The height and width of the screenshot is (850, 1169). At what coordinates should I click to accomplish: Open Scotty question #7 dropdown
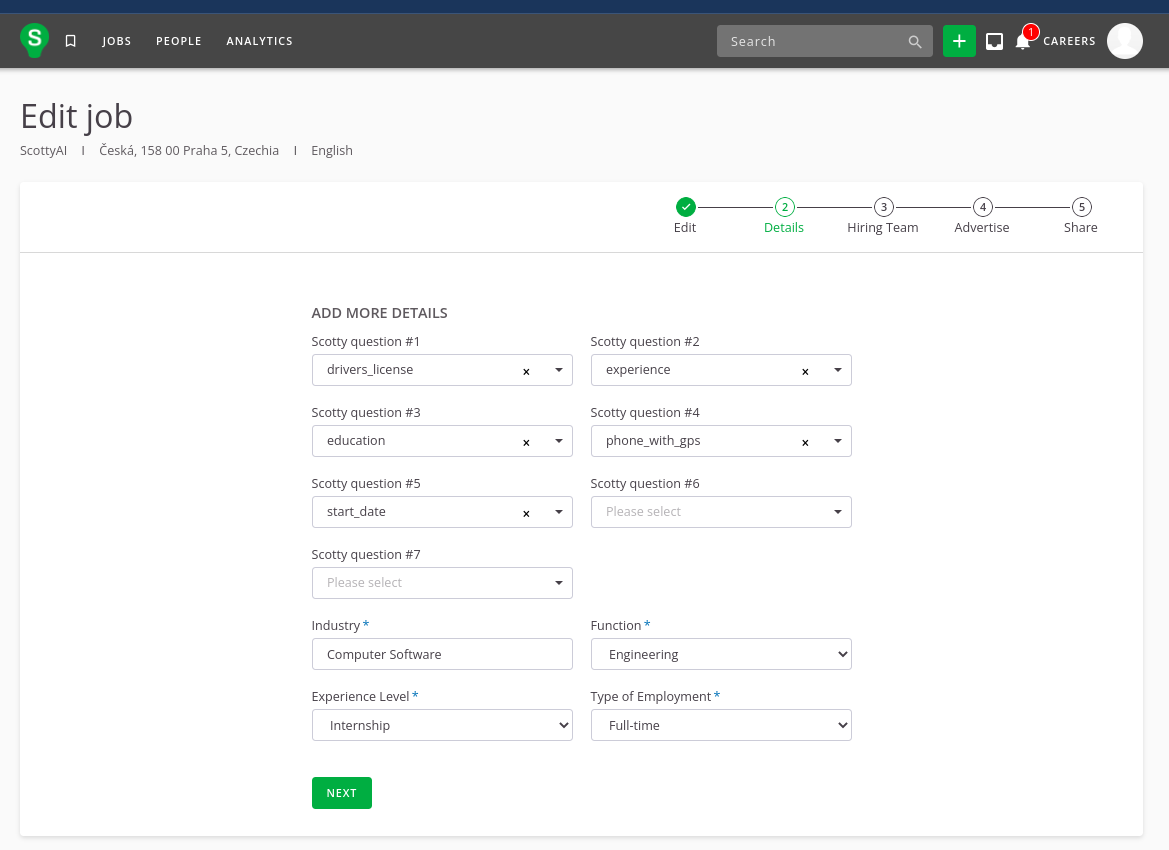[442, 583]
